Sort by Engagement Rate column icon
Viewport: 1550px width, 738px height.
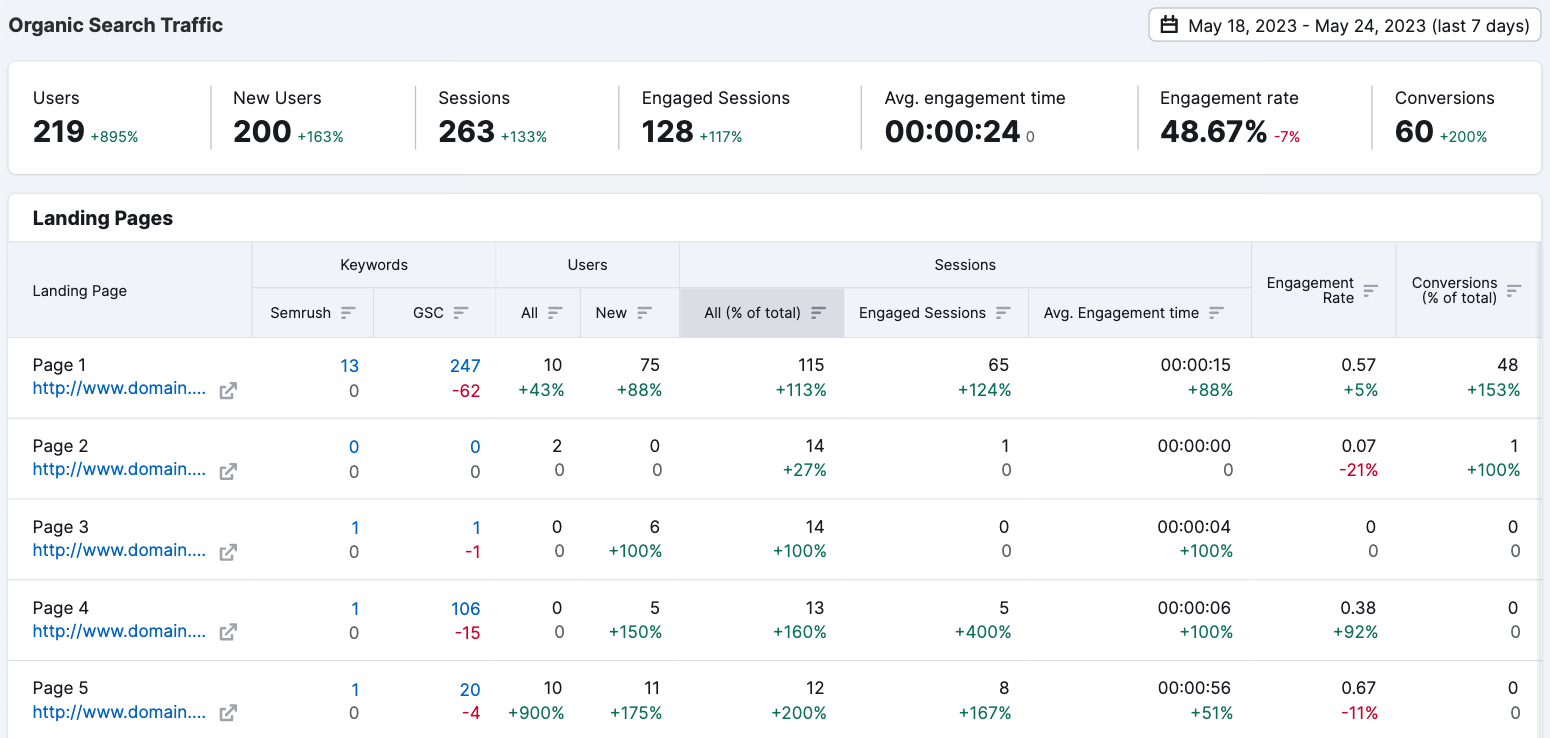click(x=1371, y=290)
